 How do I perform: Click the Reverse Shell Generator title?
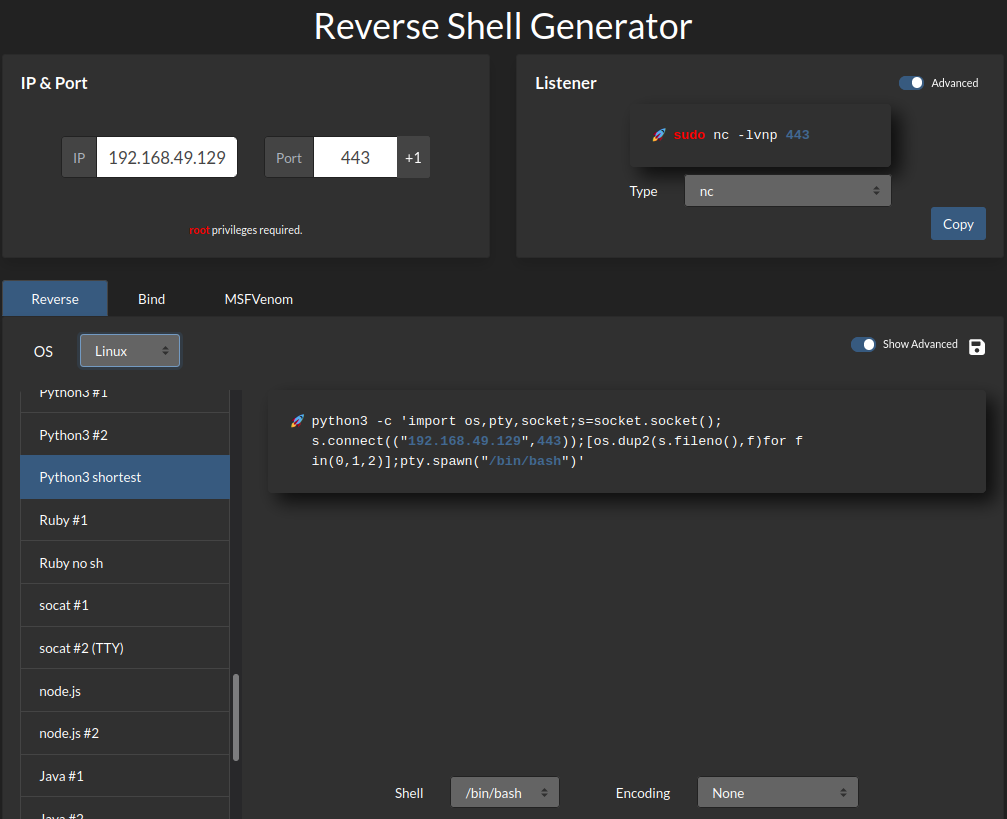point(503,27)
